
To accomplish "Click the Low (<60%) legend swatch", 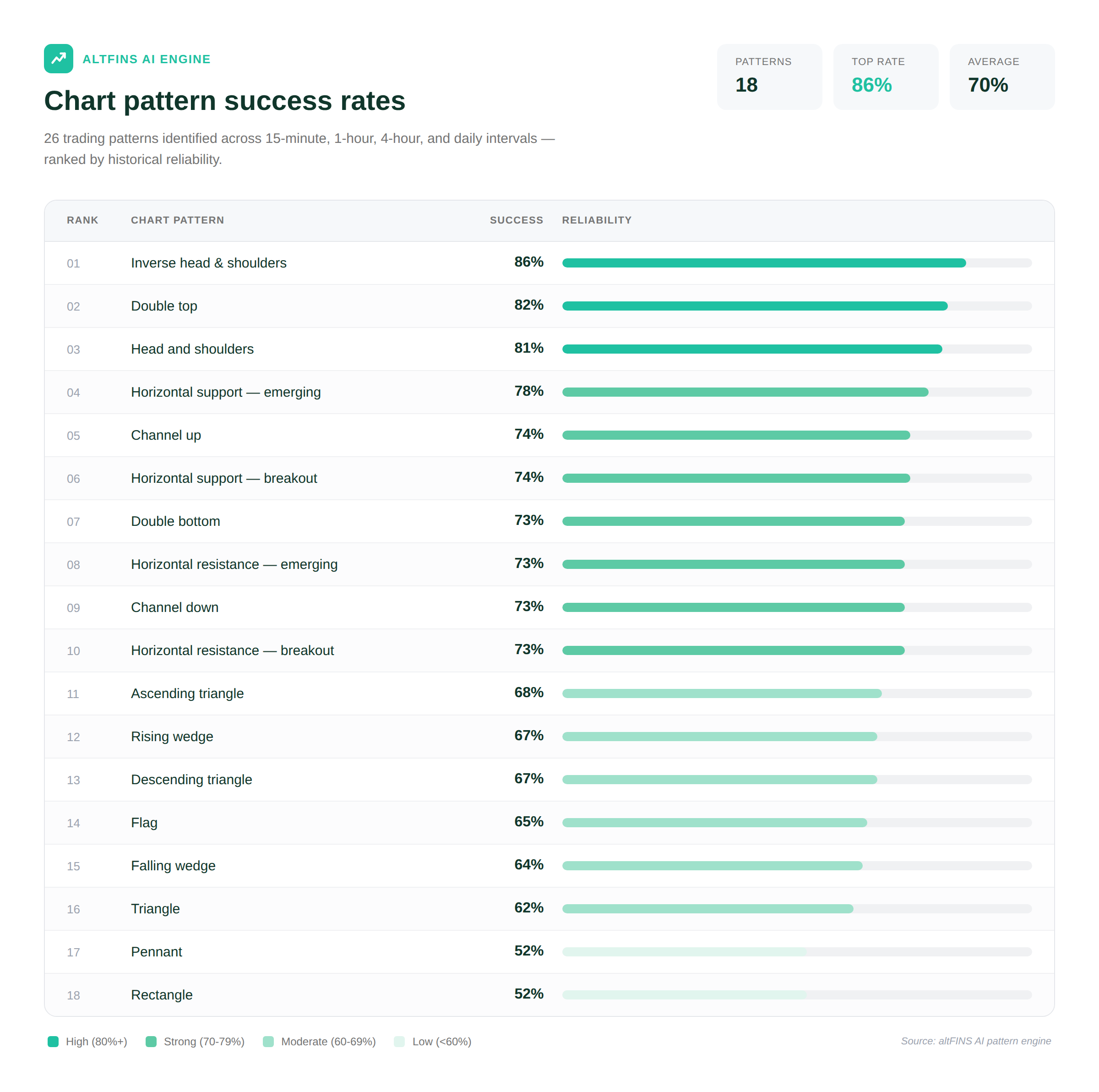I will coord(399,1041).
